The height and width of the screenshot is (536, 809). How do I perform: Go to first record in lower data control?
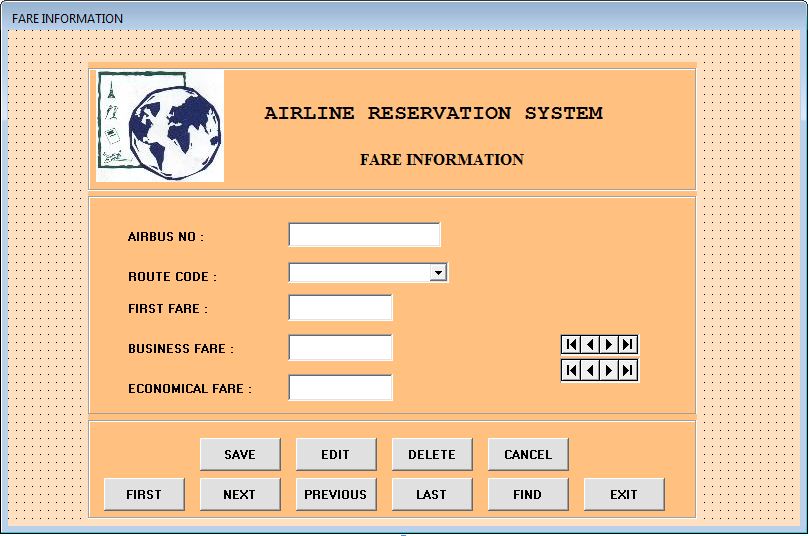pyautogui.click(x=572, y=370)
